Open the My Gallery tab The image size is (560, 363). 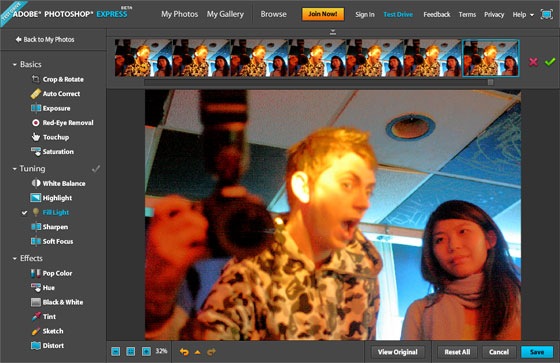(x=225, y=14)
